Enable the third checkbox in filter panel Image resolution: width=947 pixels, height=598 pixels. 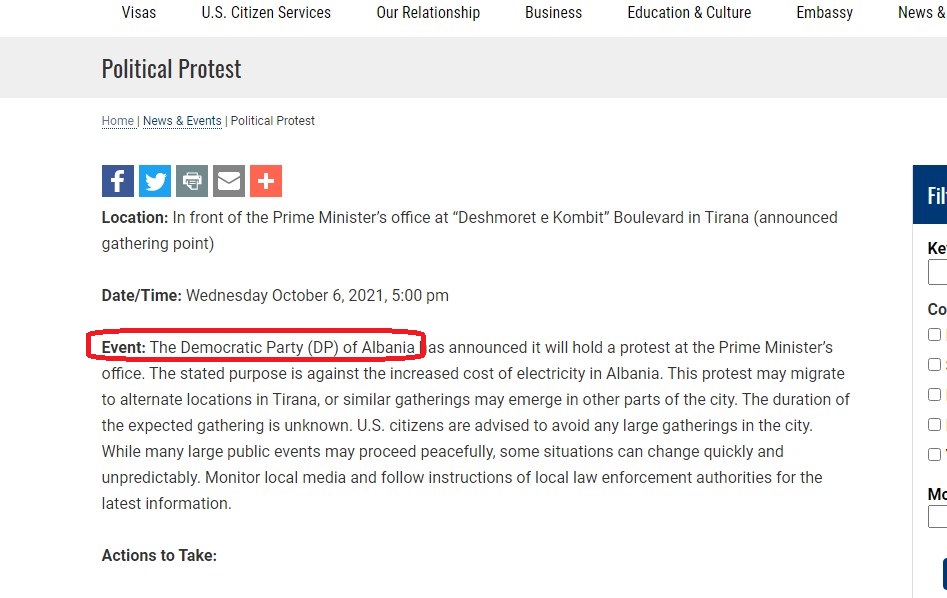click(x=934, y=395)
